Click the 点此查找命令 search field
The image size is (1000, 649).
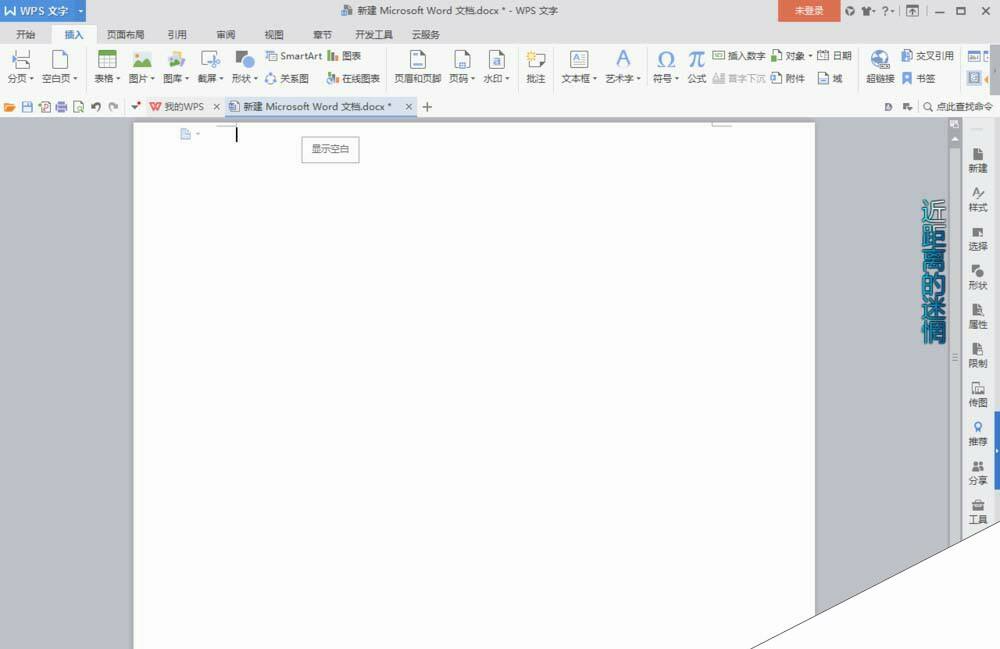(957, 107)
